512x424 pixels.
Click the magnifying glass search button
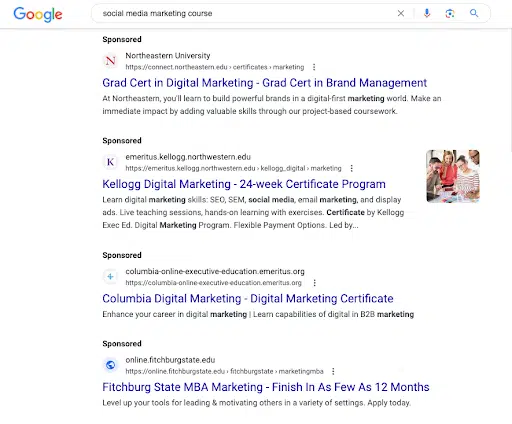click(x=474, y=13)
